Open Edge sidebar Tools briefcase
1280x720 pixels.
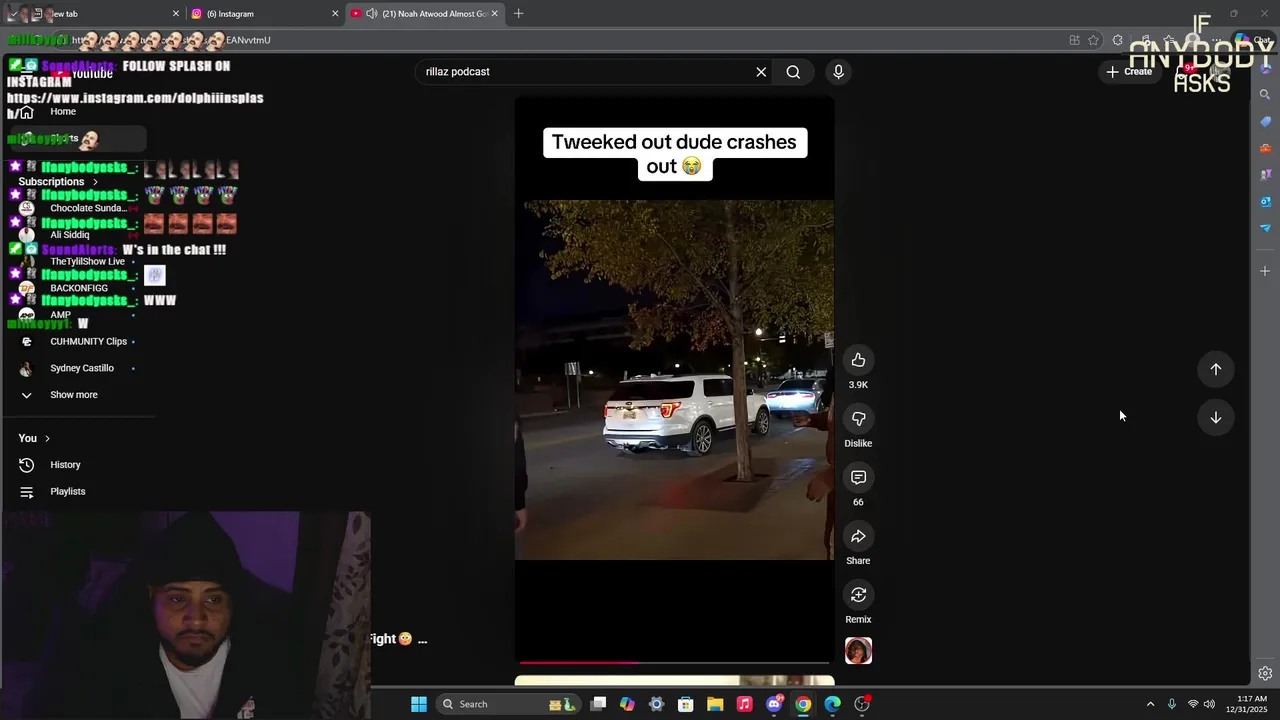(x=1265, y=148)
